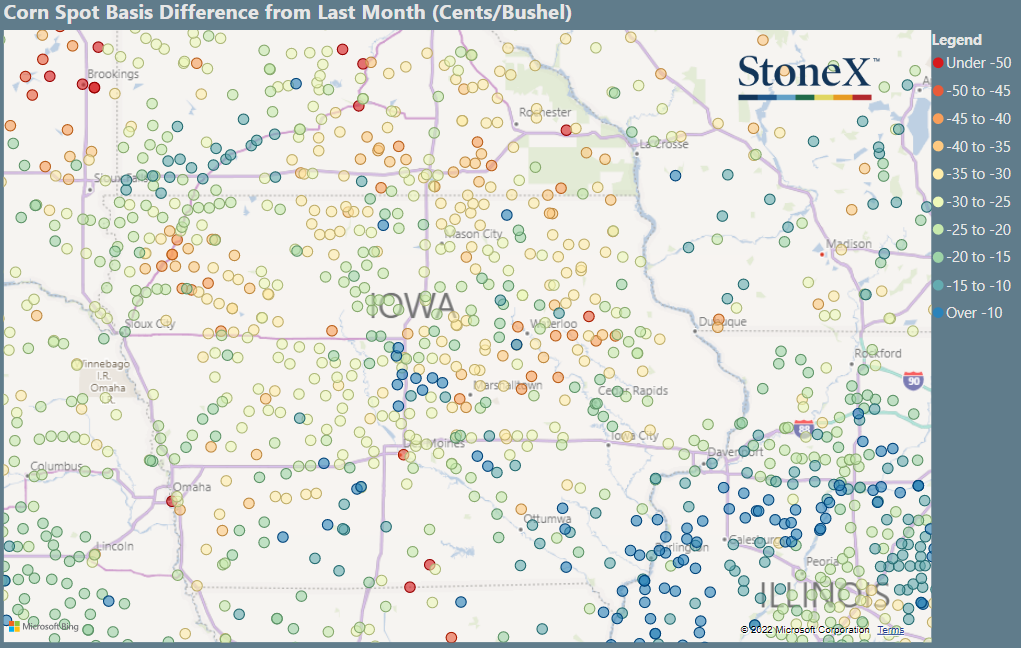Click the Interstate 90 shield

click(913, 380)
